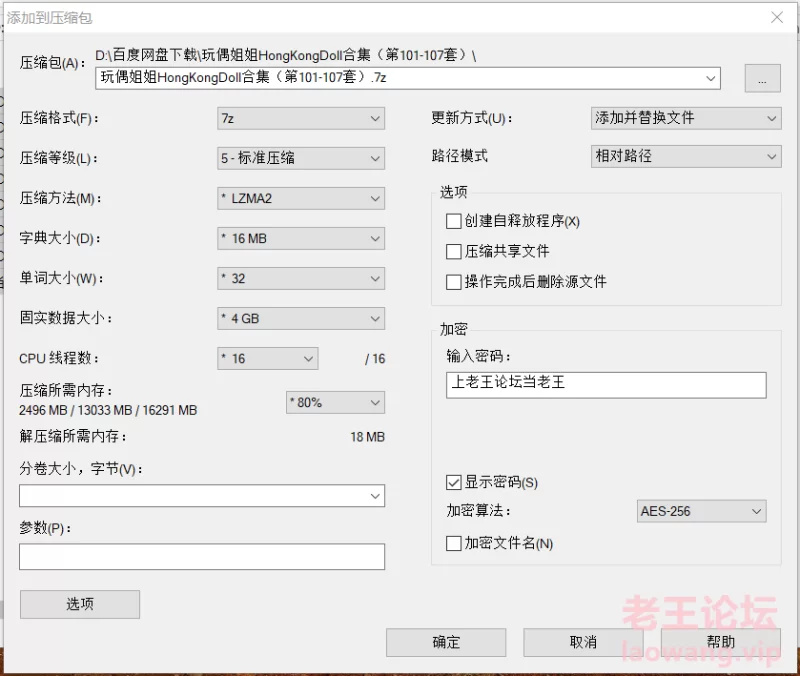This screenshot has height=676, width=800.
Task: Open the archive format (压缩格式) dropdown
Action: pos(300,118)
